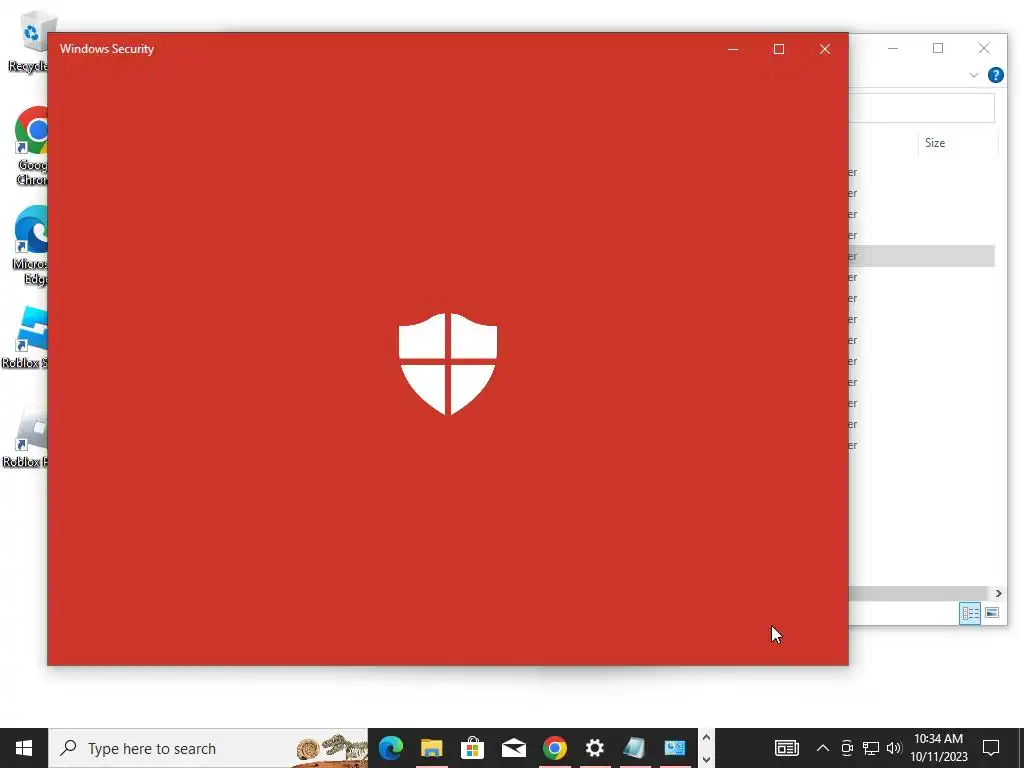Open Microsoft Edge from the taskbar
1024x768 pixels.
(x=391, y=748)
